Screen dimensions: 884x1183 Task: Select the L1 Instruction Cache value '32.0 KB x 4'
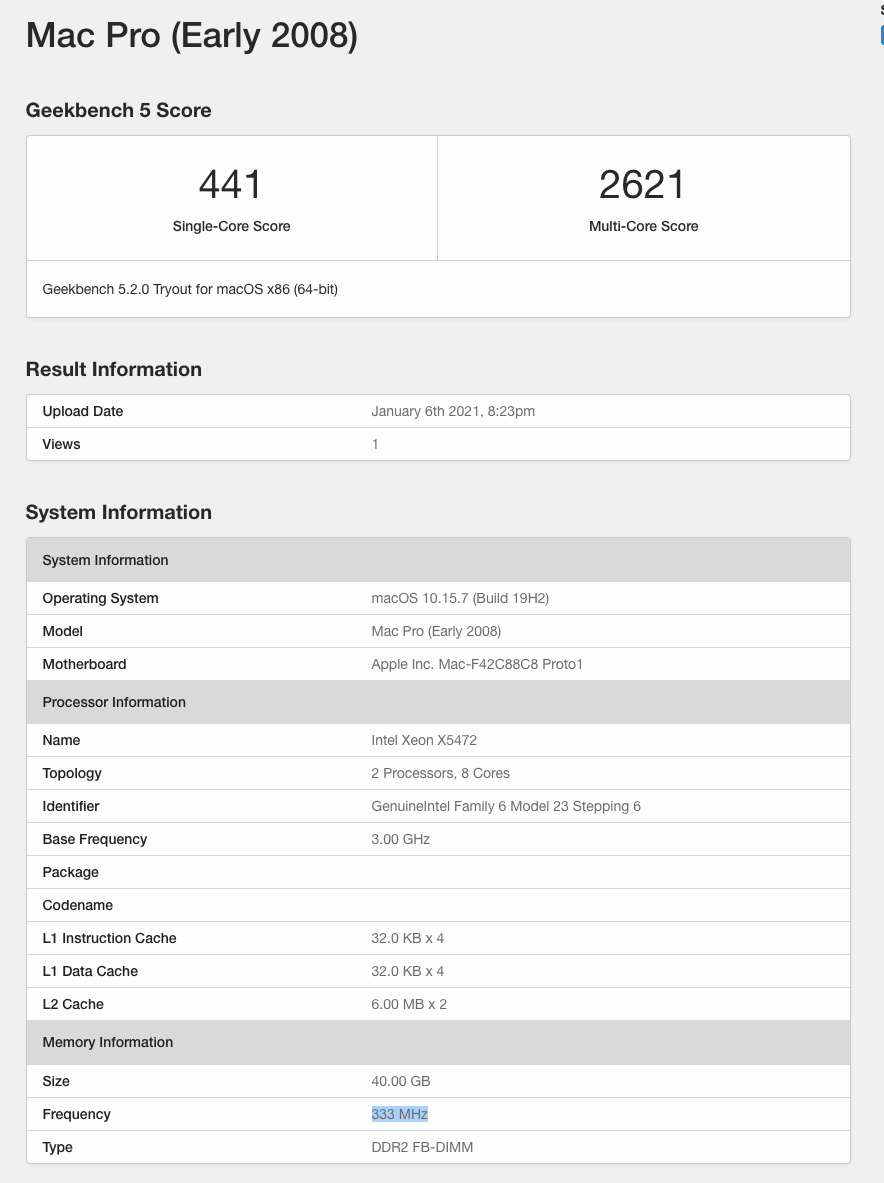(407, 939)
